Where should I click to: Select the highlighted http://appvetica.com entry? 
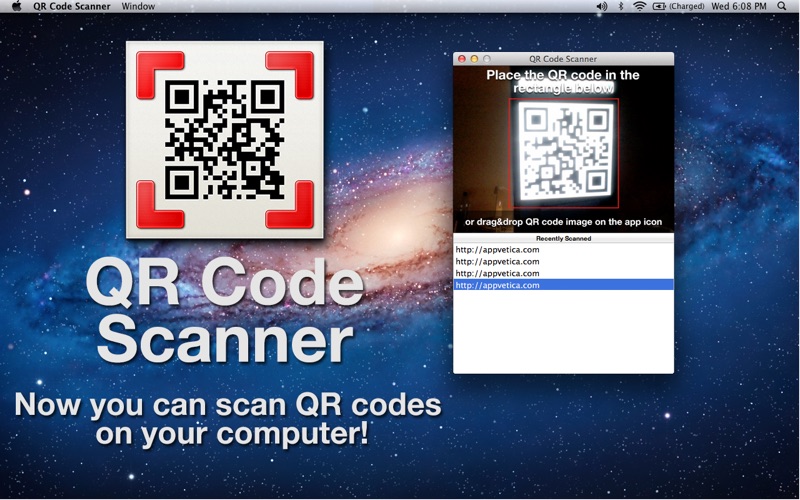(x=563, y=285)
